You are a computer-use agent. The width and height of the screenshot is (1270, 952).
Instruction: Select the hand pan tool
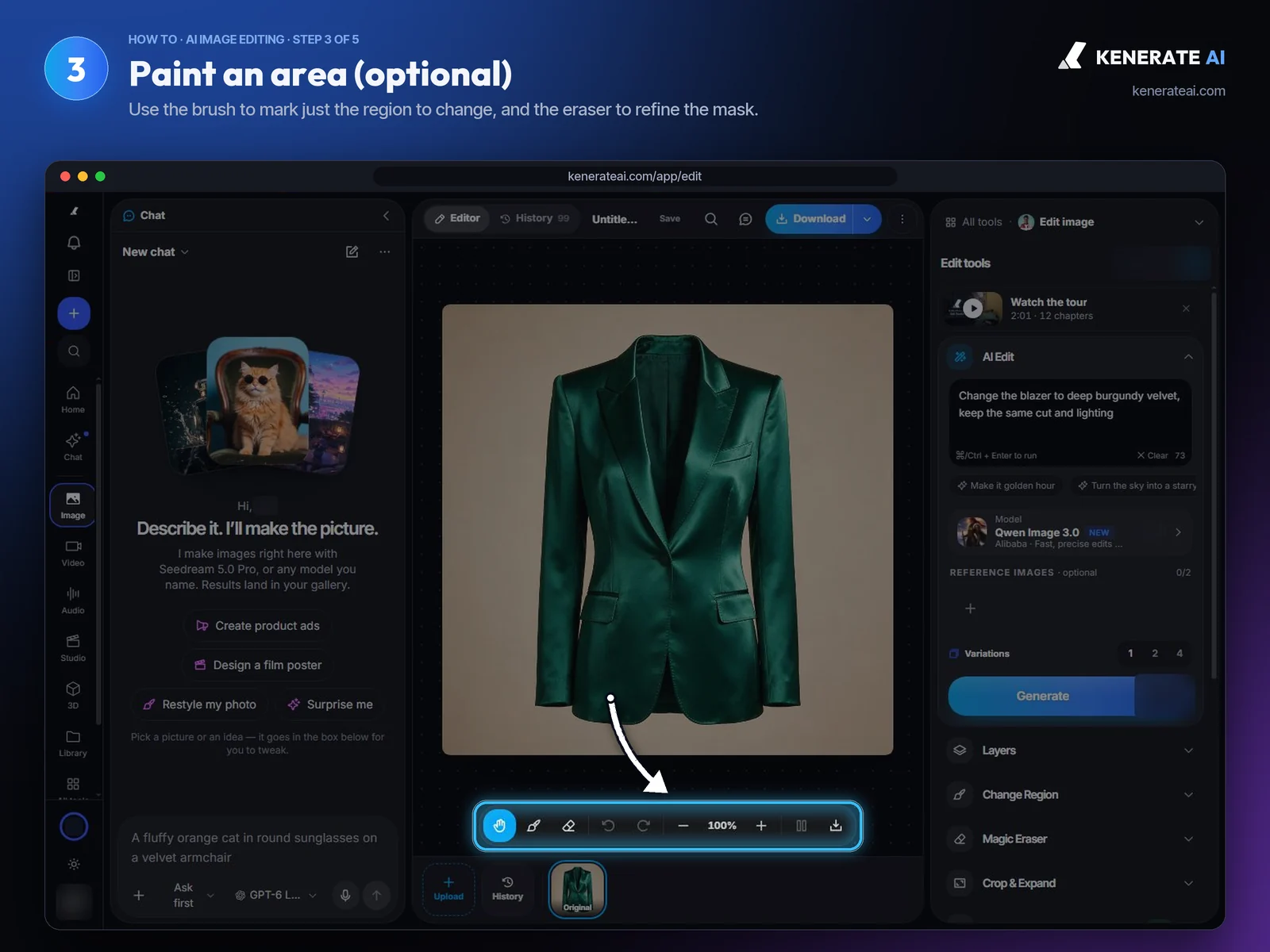tap(499, 826)
